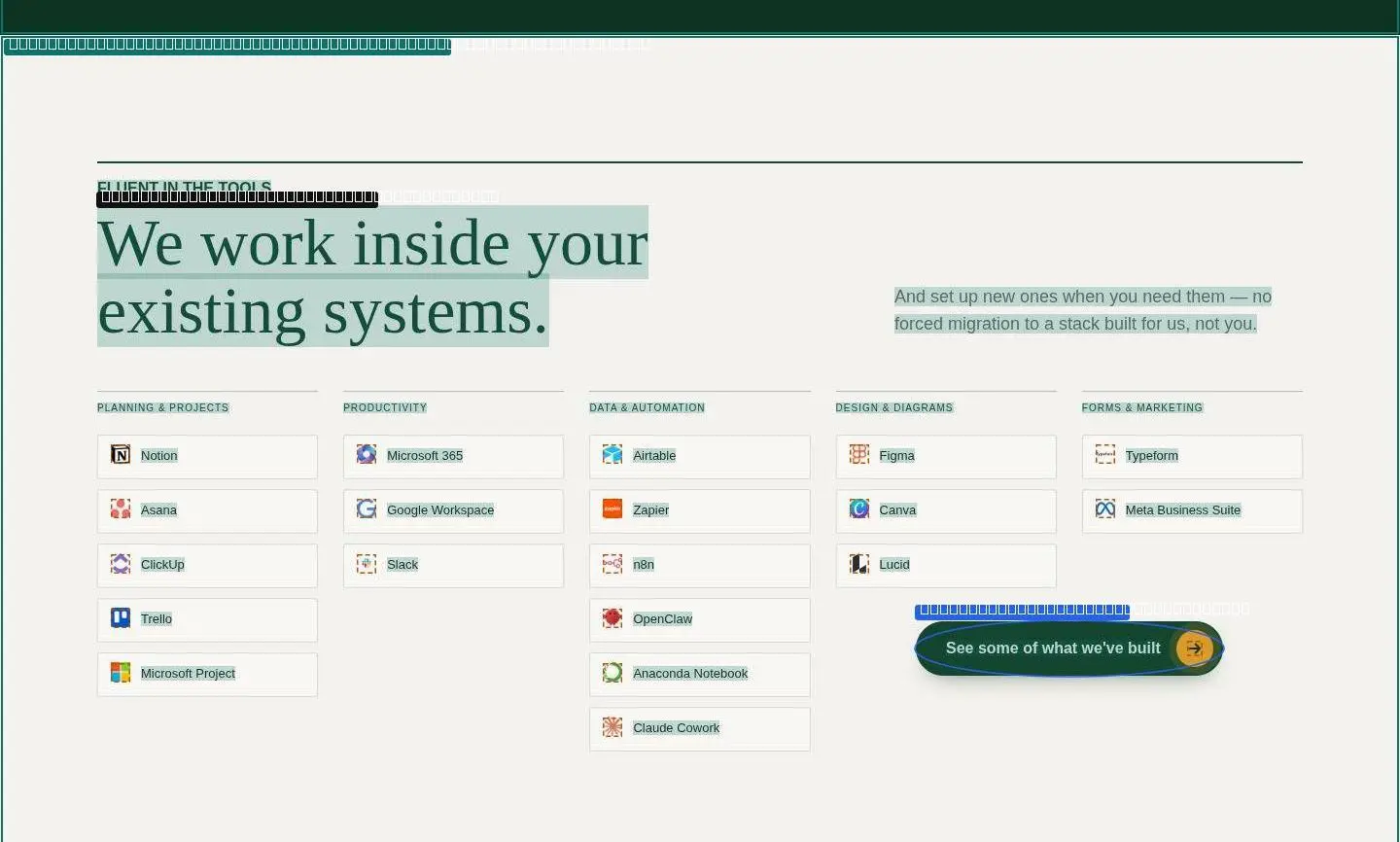Click the "DESIGN & DIAGRAMS" column heading
1400x842 pixels.
(x=894, y=407)
